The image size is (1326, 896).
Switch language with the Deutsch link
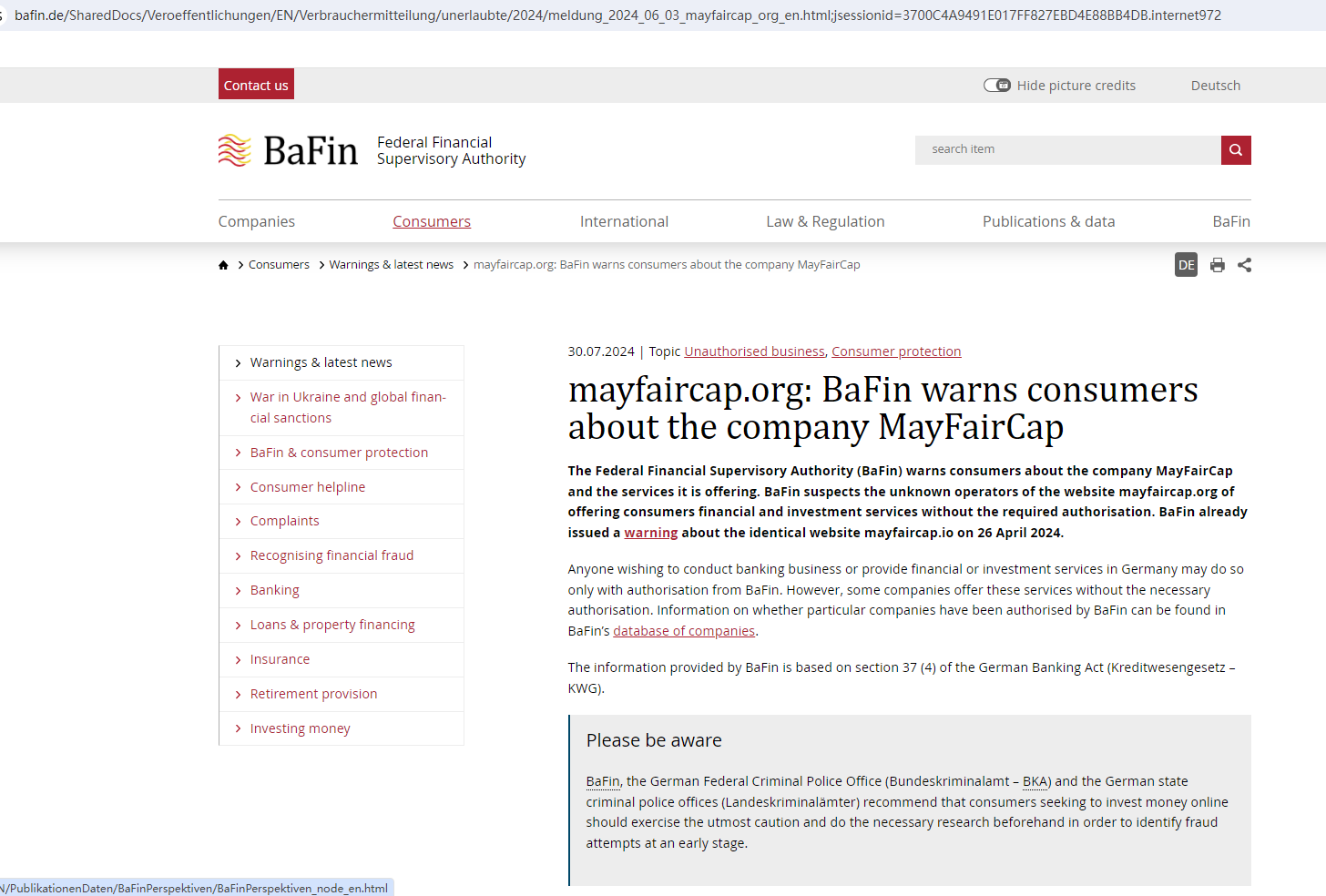tap(1216, 86)
